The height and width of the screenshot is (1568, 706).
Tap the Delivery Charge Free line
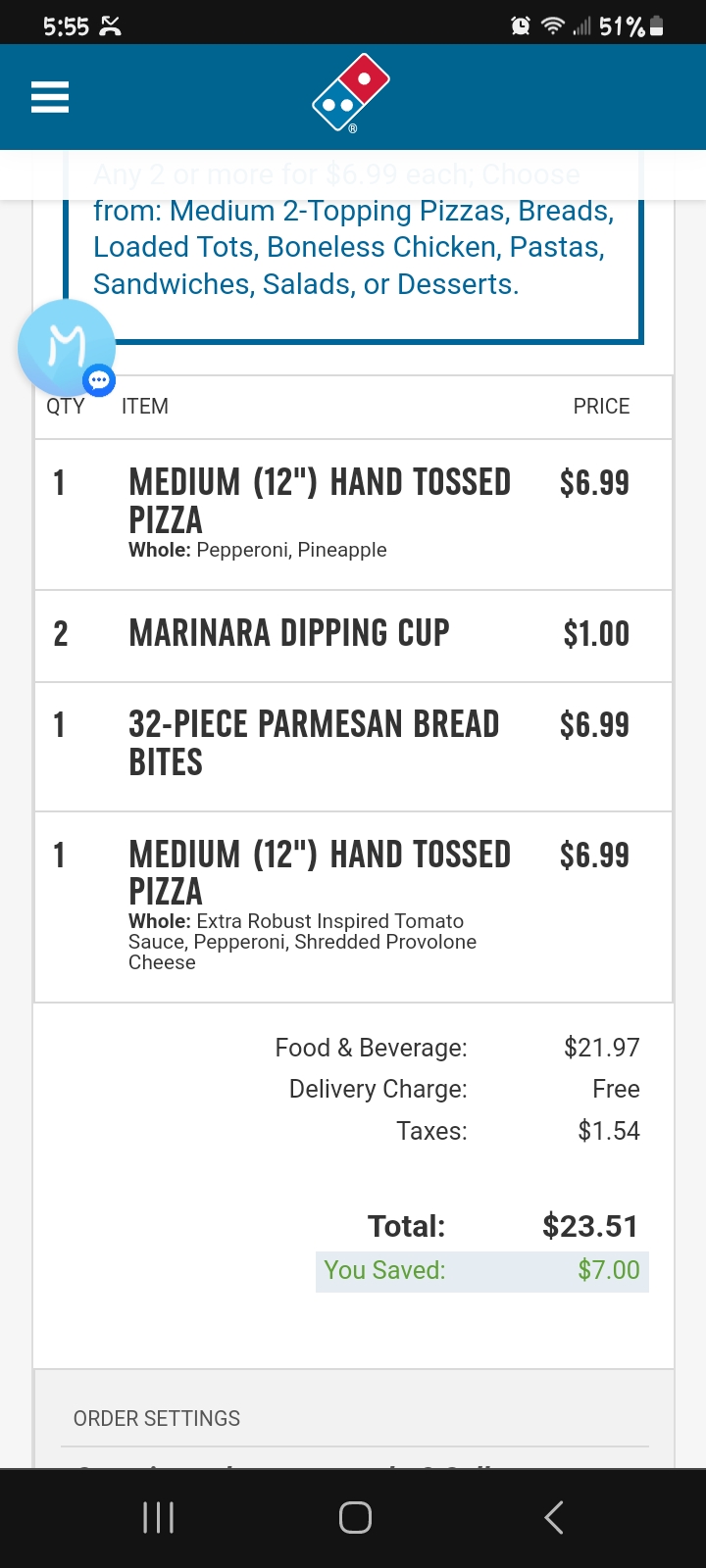pyautogui.click(x=464, y=1089)
